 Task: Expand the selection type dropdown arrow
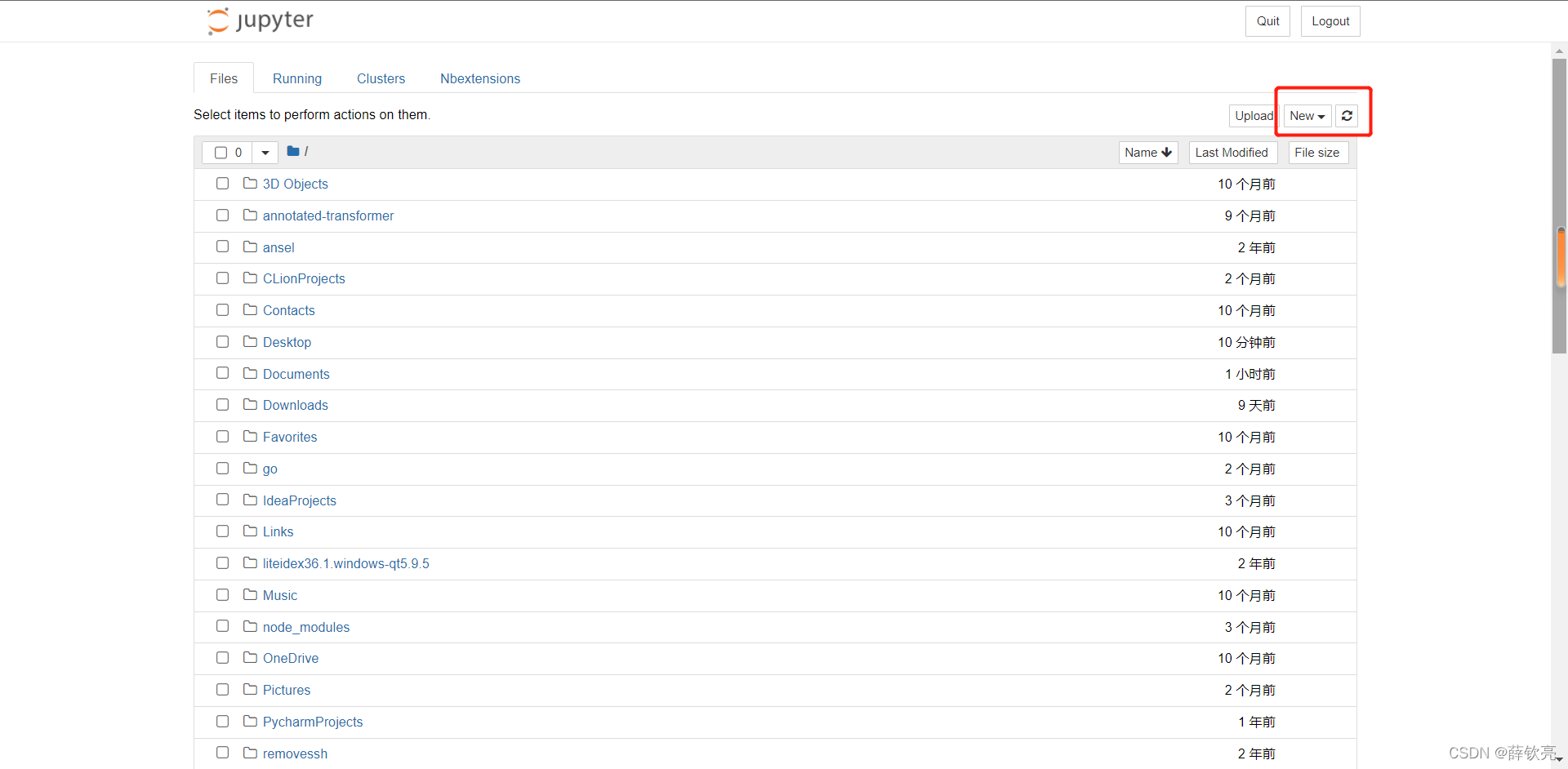click(265, 153)
